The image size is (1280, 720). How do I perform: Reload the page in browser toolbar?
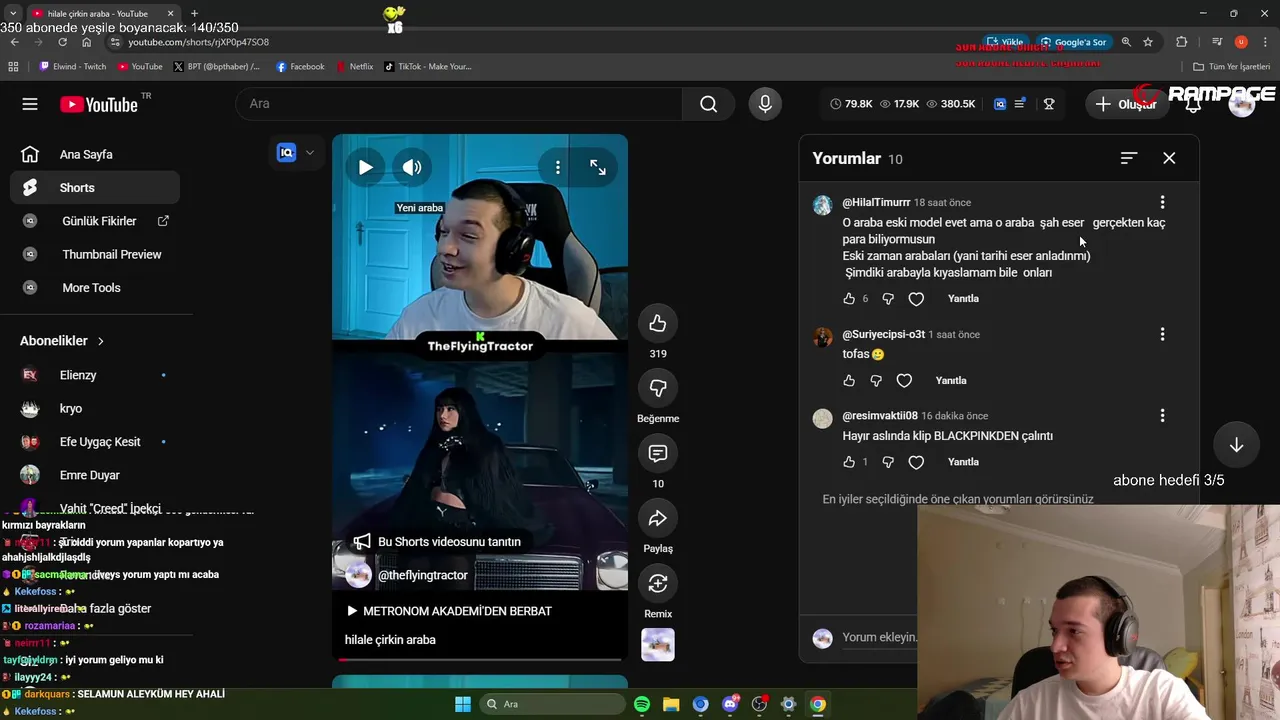(62, 42)
